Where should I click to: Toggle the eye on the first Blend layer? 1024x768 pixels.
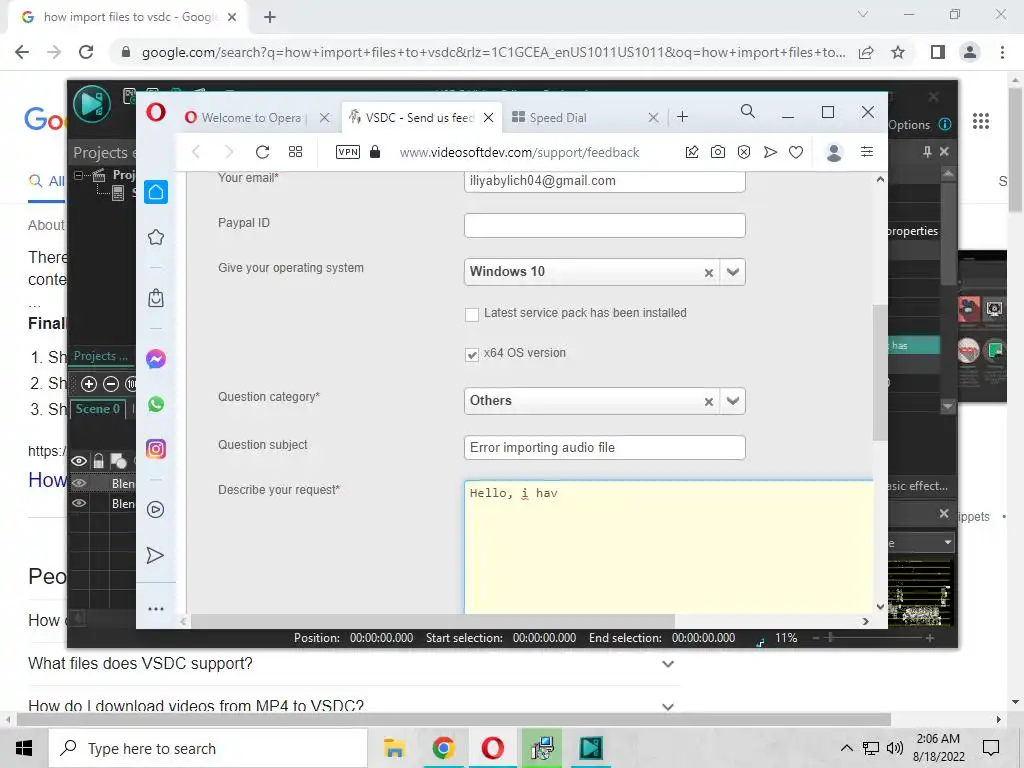pyautogui.click(x=79, y=483)
